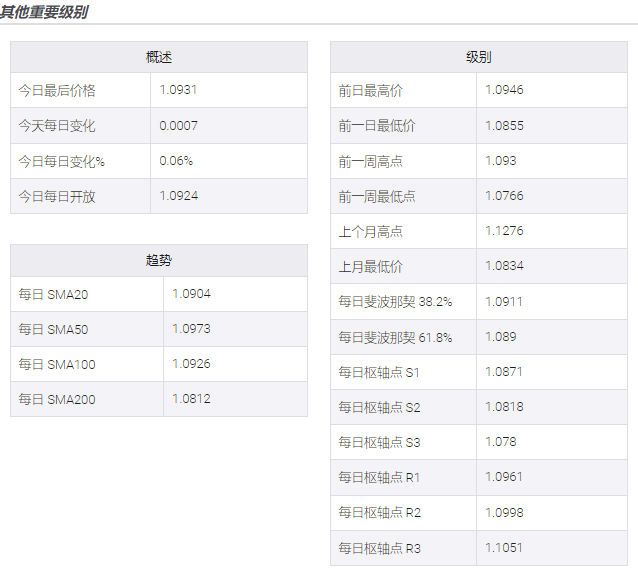Viewport: 638px width, 571px height.
Task: Click the 每日 SMA20 row label
Action: (53, 295)
